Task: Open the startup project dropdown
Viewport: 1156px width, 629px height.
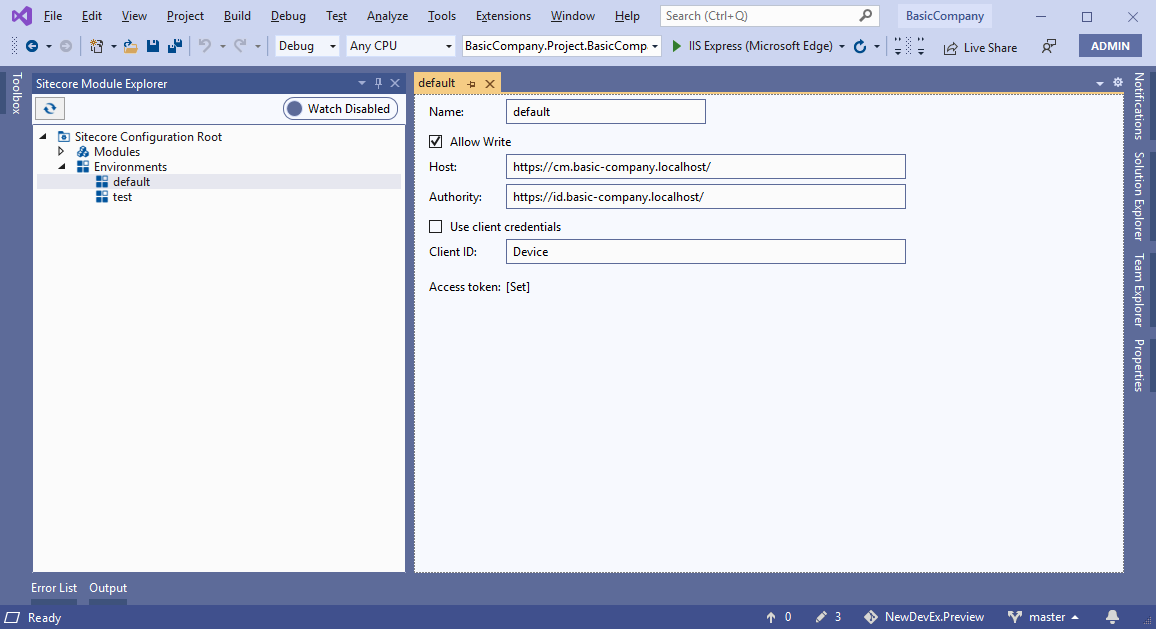Action: pos(561,46)
